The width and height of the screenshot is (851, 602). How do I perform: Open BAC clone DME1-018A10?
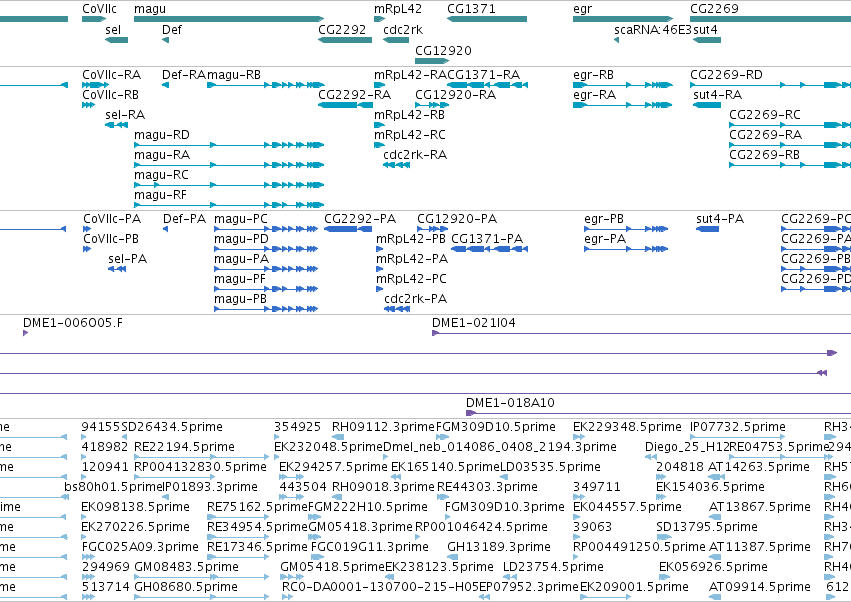[510, 403]
